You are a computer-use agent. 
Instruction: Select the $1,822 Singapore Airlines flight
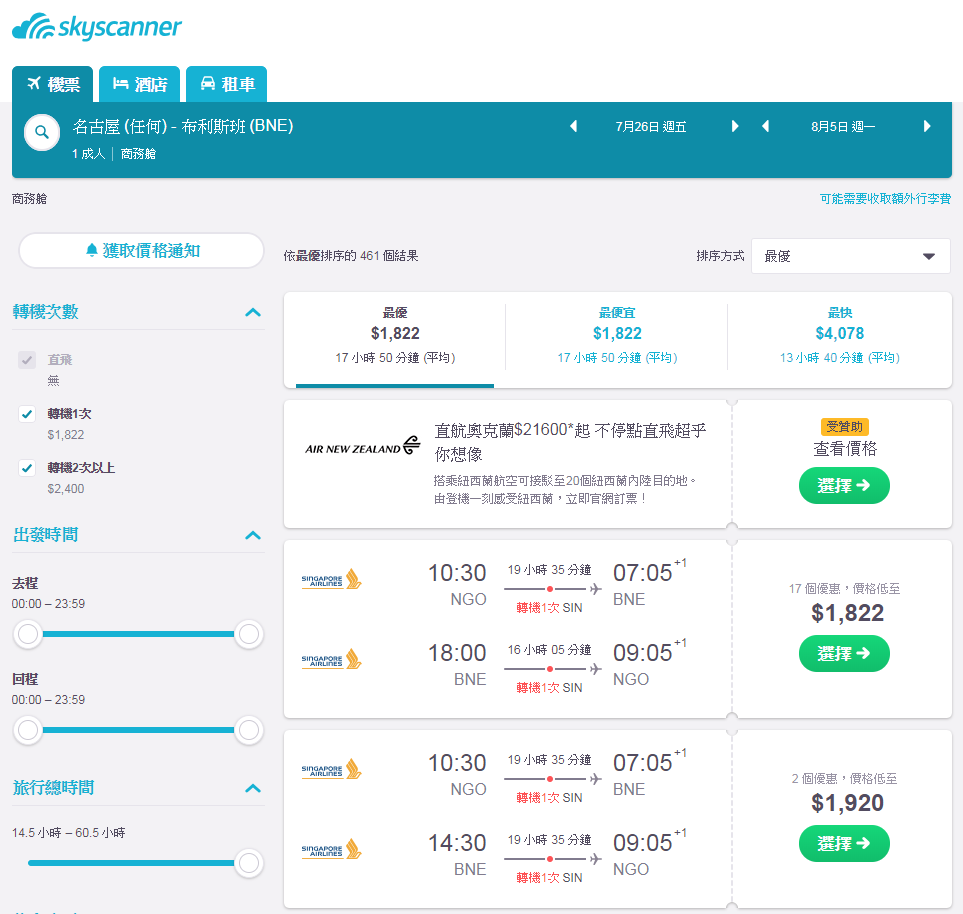[844, 654]
